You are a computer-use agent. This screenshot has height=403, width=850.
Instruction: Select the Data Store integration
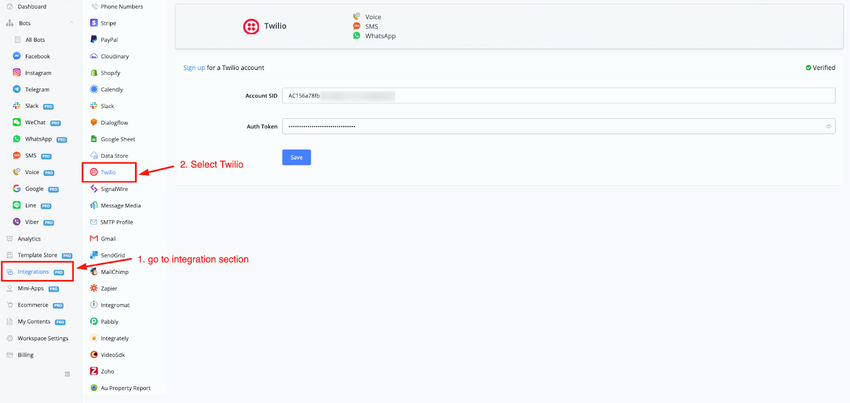(109, 156)
